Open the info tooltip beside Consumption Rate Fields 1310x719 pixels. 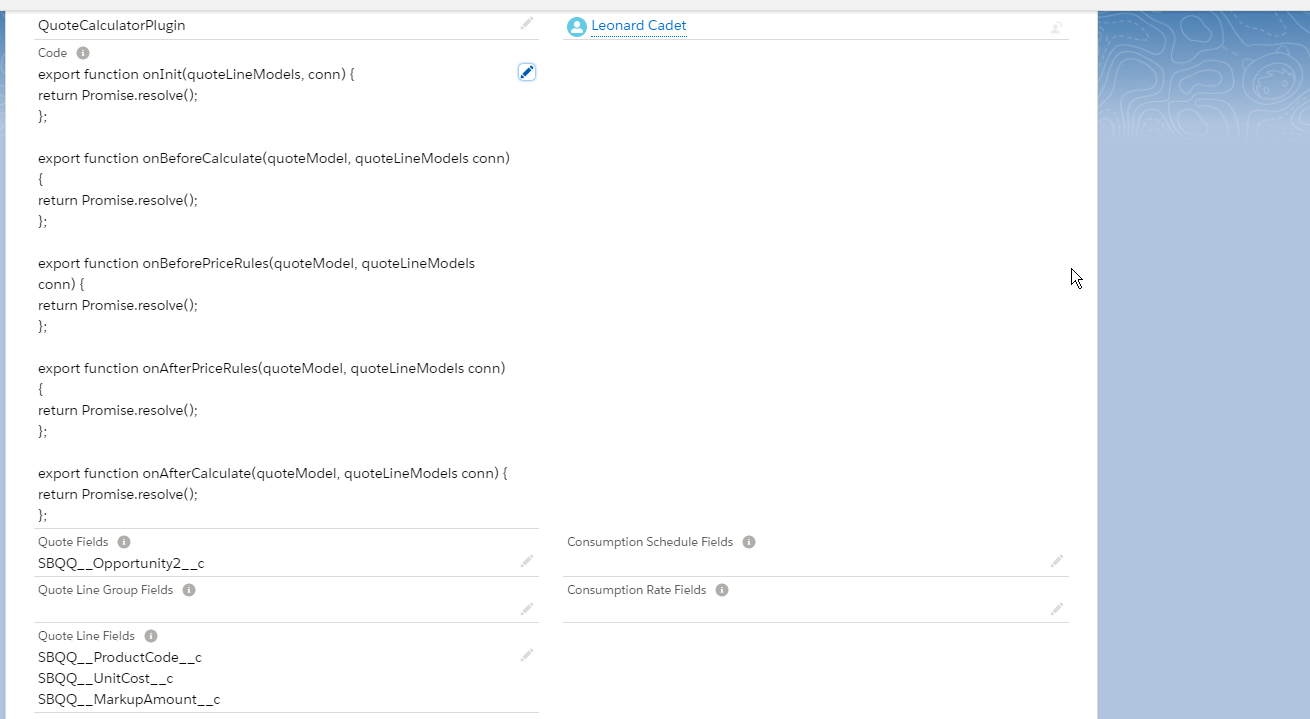[721, 589]
